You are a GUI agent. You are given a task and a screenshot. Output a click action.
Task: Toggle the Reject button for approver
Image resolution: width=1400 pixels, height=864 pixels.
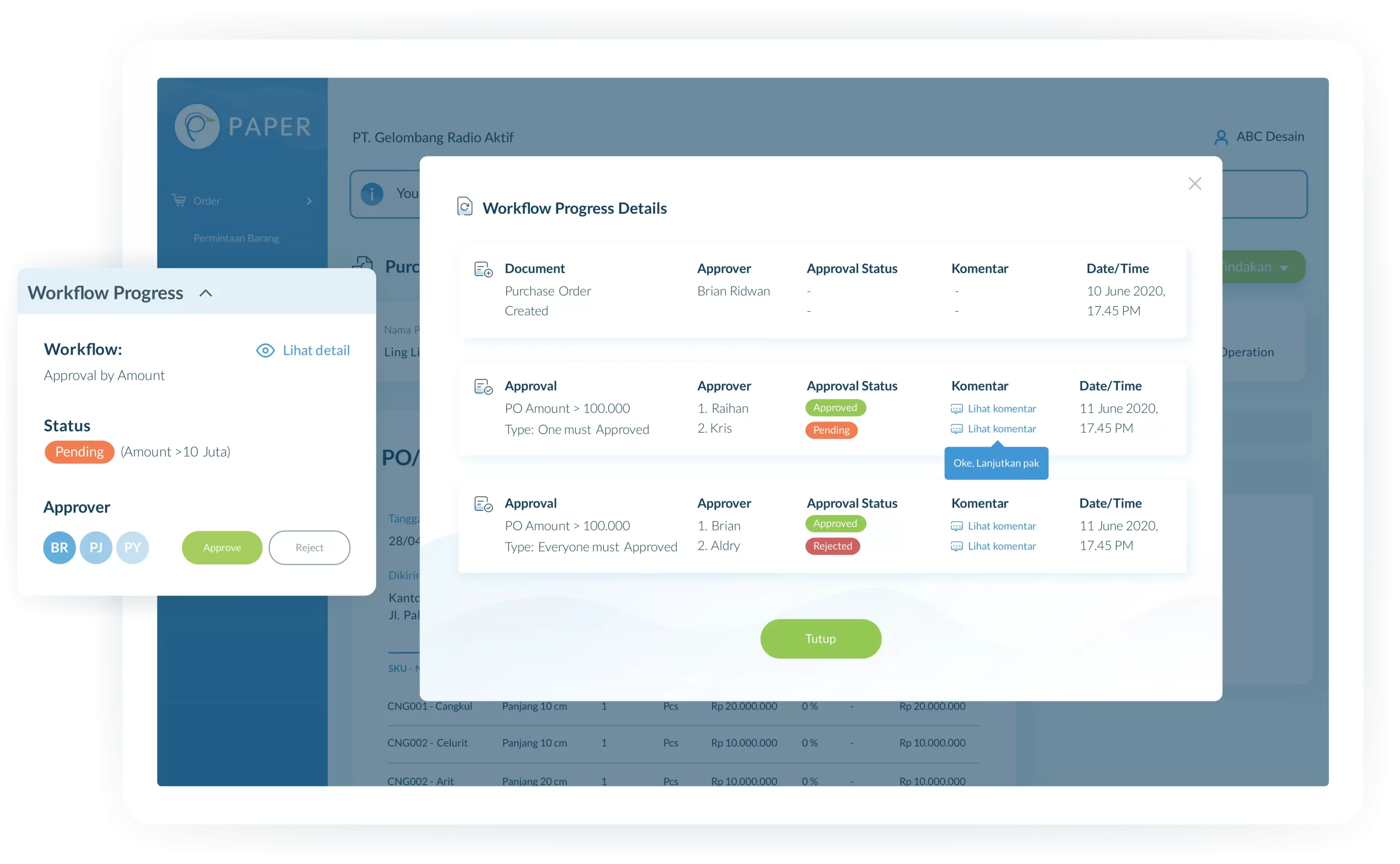pos(309,547)
